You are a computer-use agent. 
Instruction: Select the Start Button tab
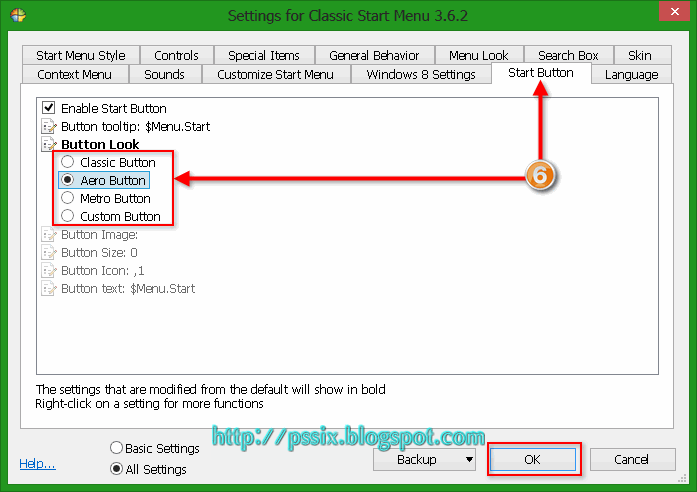click(x=541, y=73)
